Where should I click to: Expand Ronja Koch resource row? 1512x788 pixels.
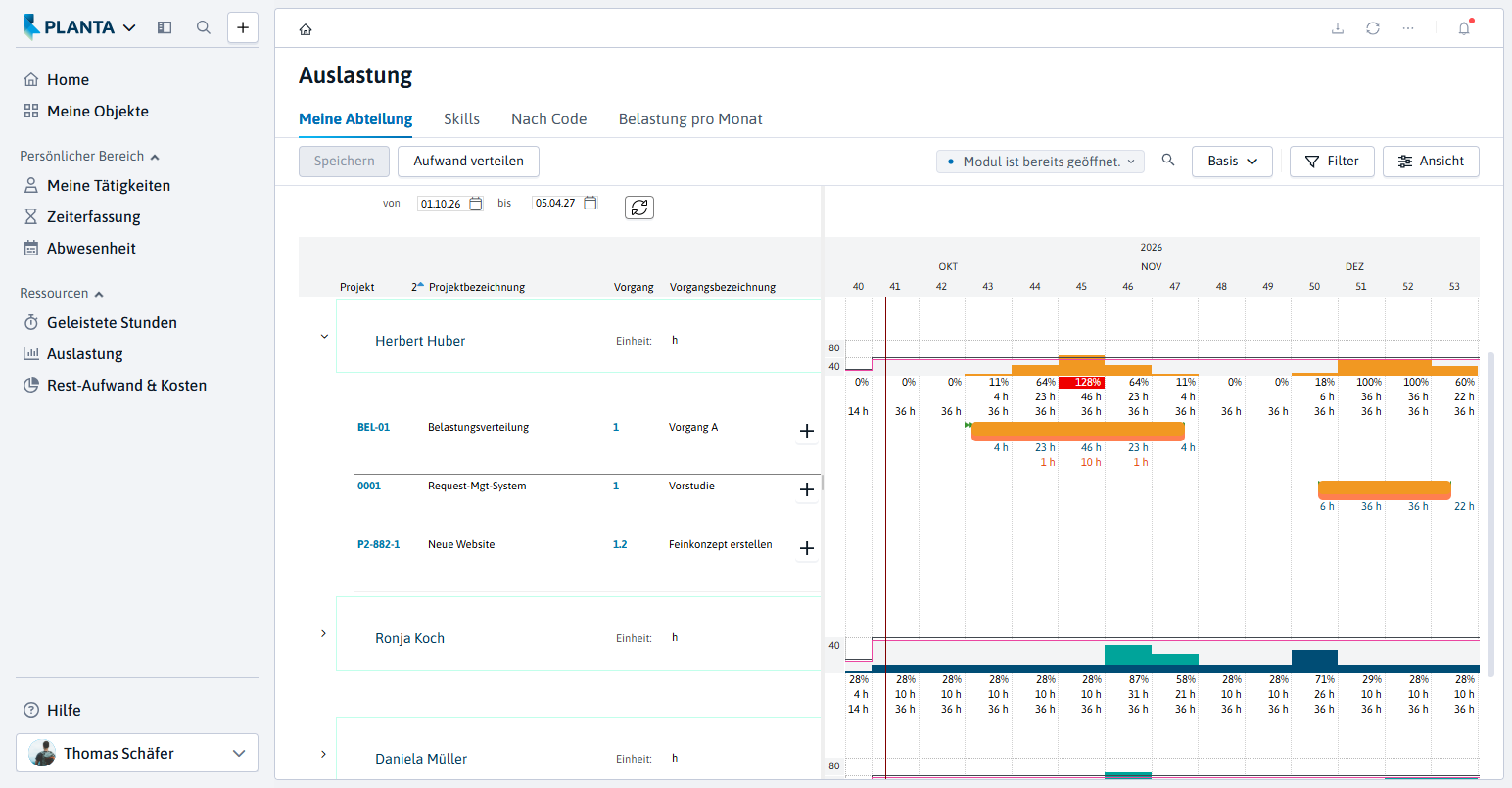point(324,634)
